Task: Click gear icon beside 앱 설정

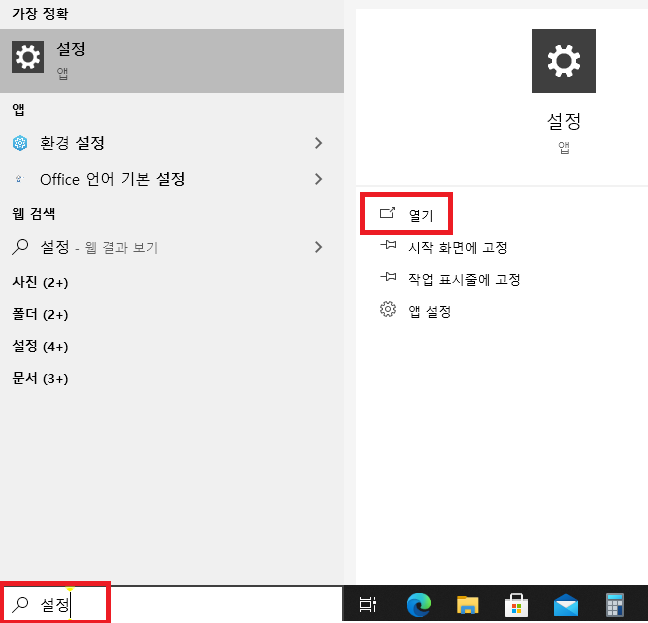Action: click(x=388, y=309)
